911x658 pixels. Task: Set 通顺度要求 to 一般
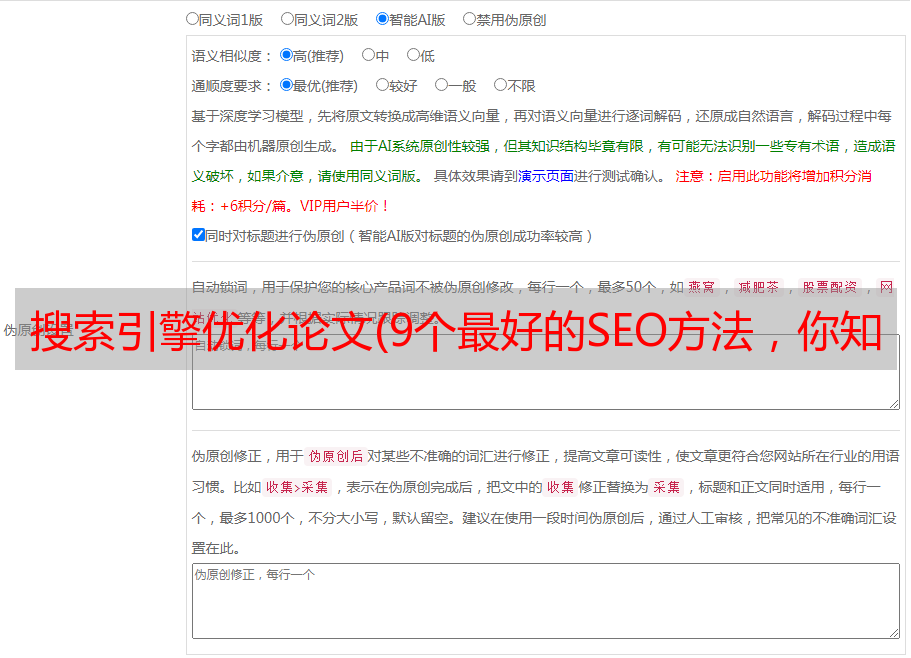(x=442, y=85)
